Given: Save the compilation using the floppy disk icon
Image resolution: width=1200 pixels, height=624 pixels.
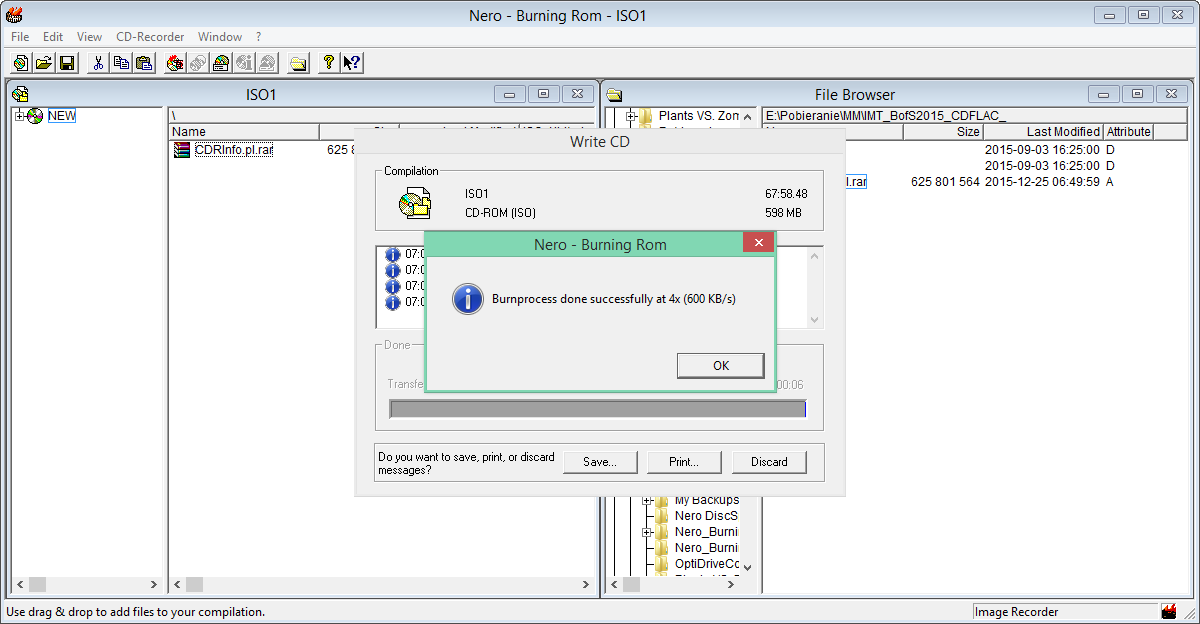Looking at the screenshot, I should (x=67, y=63).
